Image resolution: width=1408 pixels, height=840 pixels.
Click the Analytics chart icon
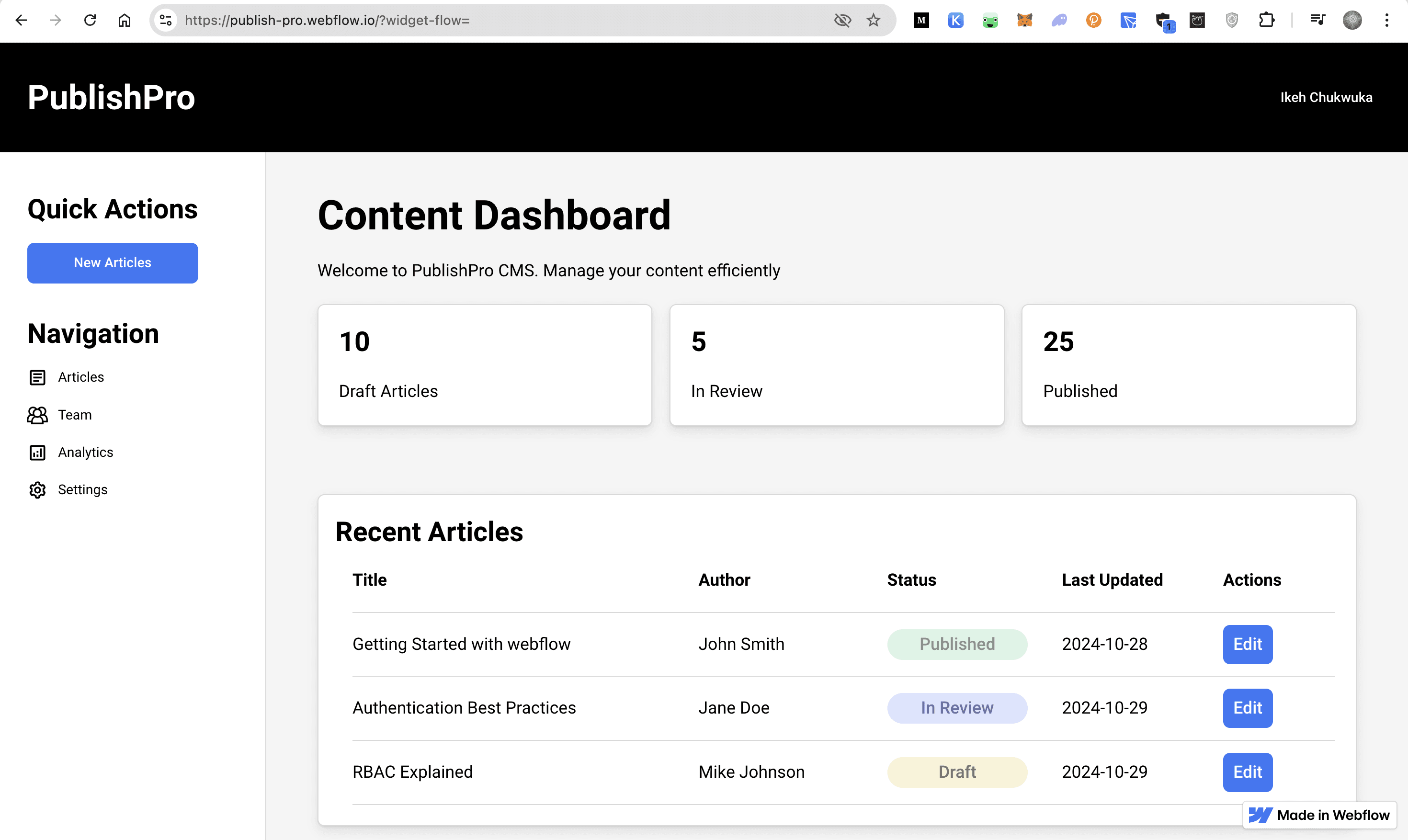tap(37, 452)
